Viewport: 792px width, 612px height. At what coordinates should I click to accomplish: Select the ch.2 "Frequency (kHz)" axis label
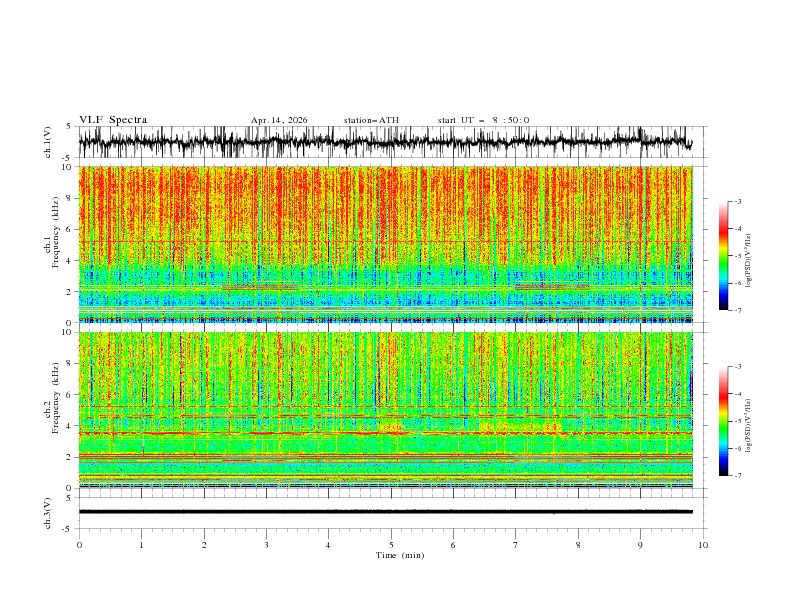pos(56,398)
